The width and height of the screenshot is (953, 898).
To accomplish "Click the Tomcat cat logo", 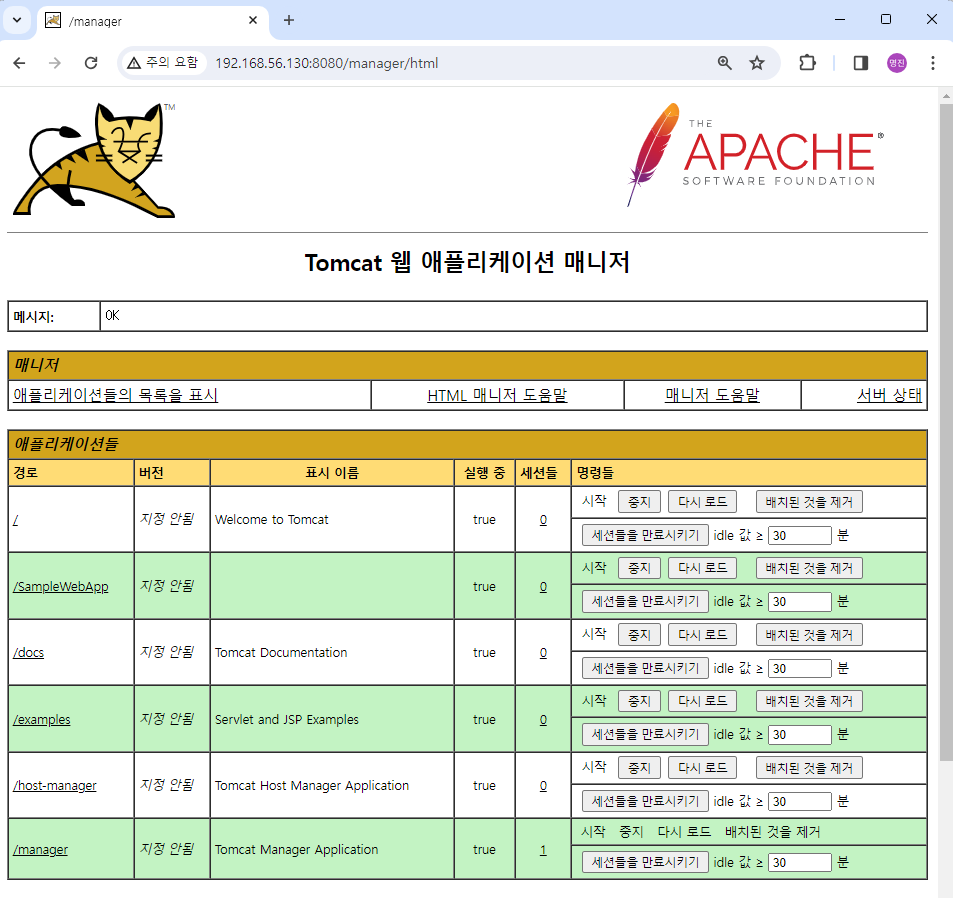I will [95, 160].
